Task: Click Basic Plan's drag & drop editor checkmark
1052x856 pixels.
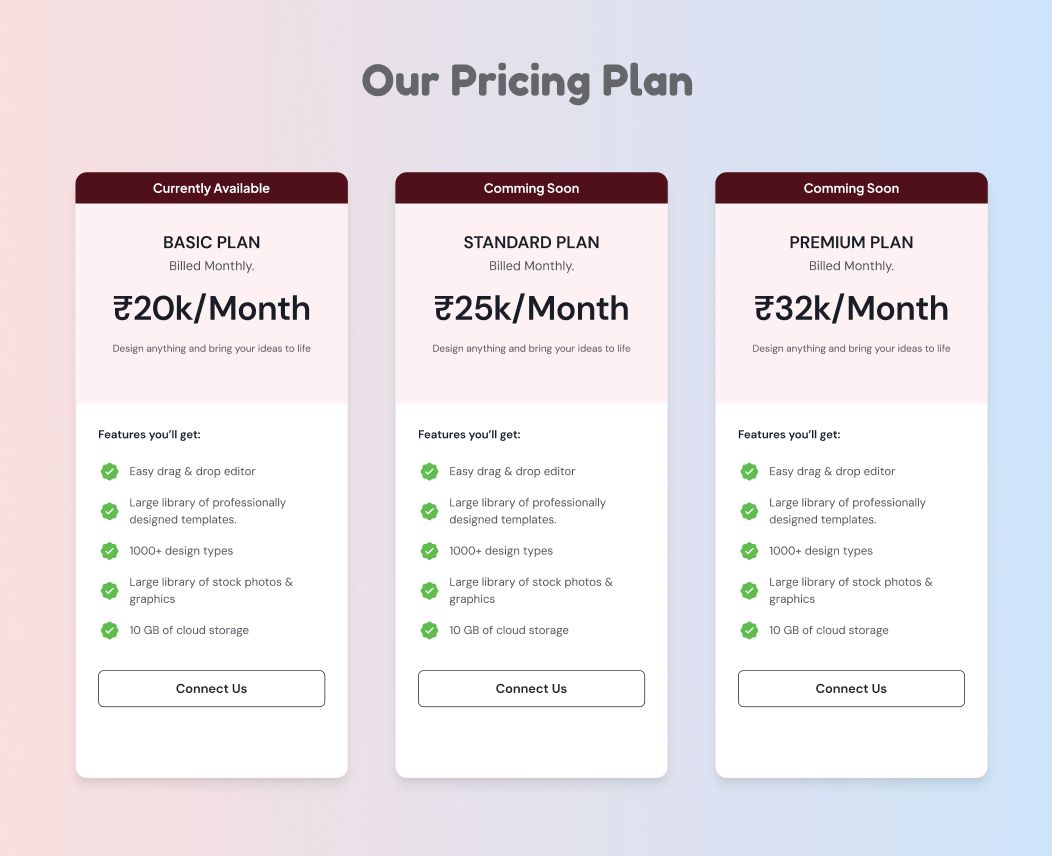Action: 110,471
